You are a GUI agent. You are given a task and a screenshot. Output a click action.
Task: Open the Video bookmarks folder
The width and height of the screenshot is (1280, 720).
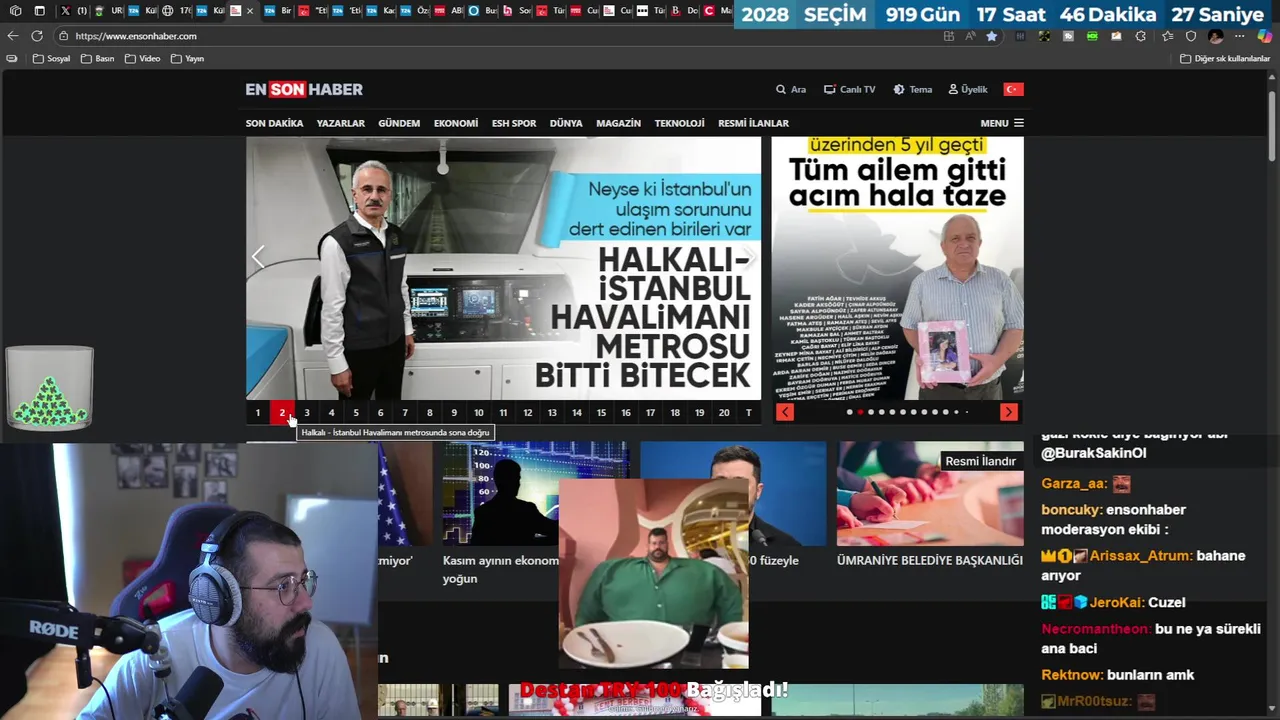pyautogui.click(x=142, y=59)
